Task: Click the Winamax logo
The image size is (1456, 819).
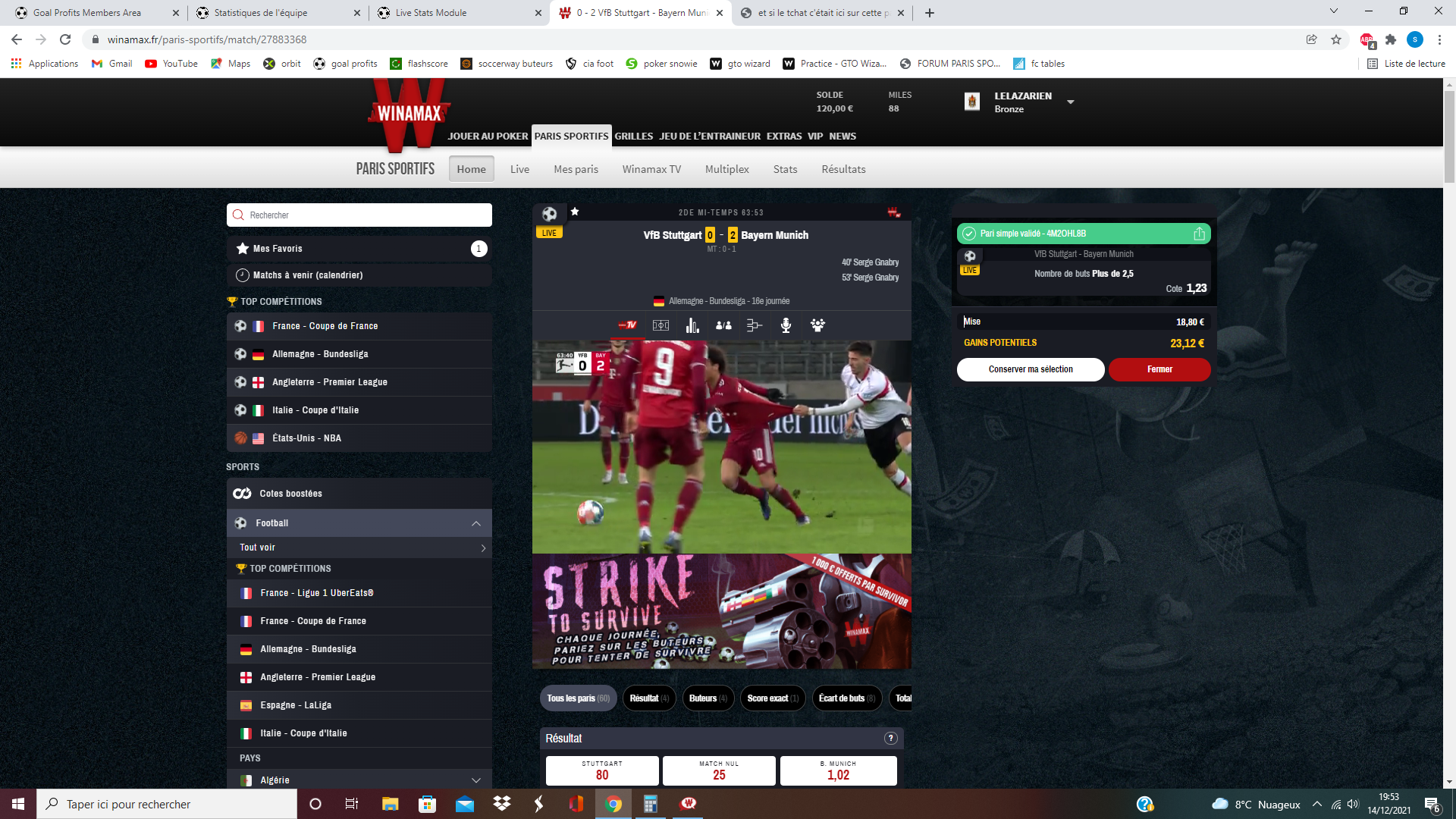Action: [409, 114]
